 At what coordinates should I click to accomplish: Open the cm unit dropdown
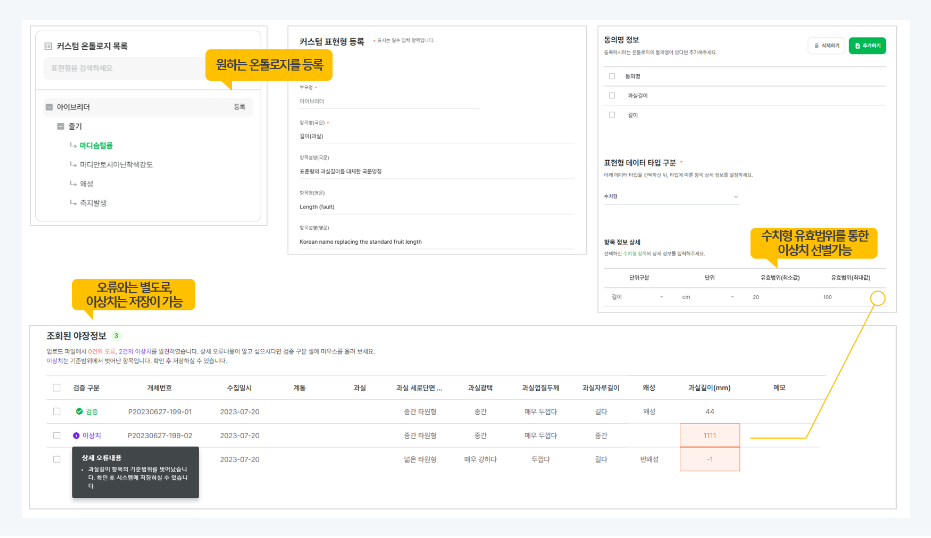708,297
